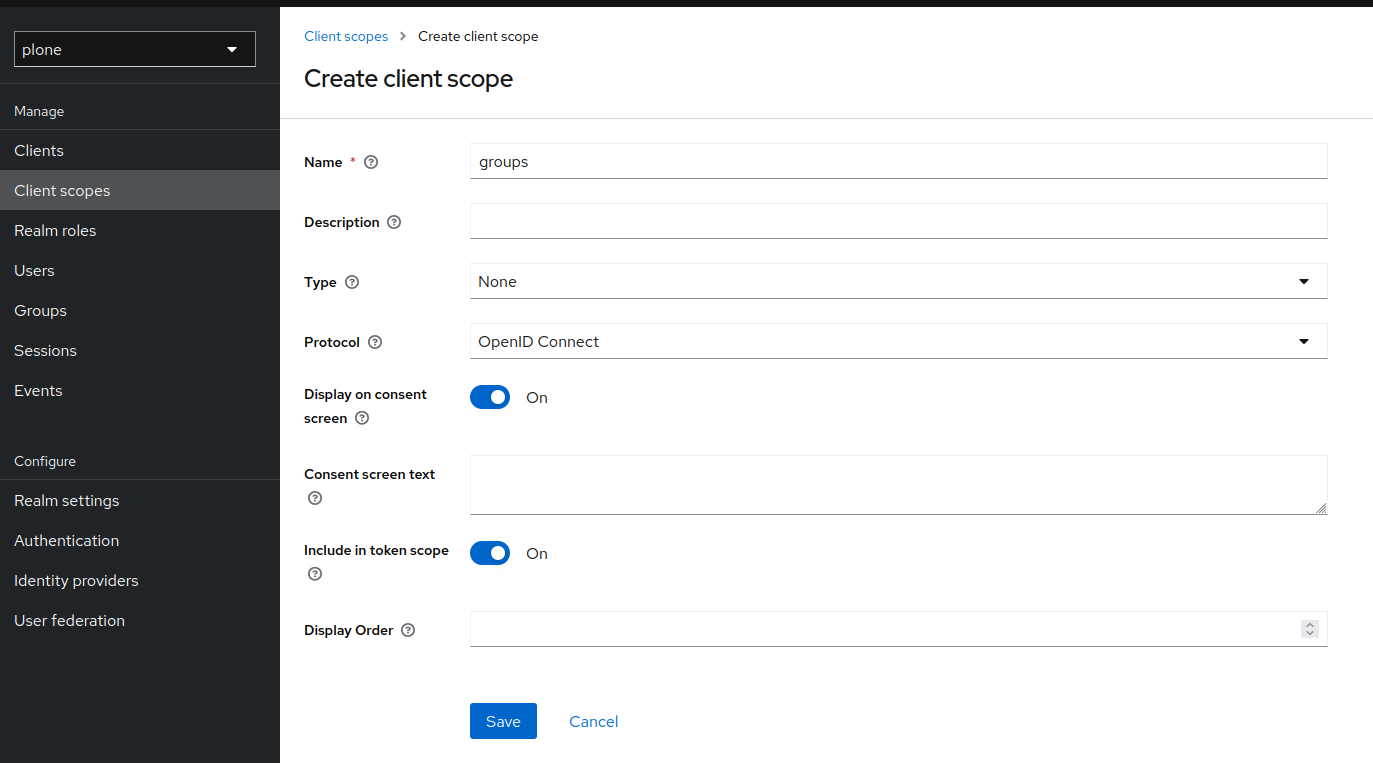Click inside the Consent screen text area
This screenshot has width=1373, height=763.
tap(898, 485)
